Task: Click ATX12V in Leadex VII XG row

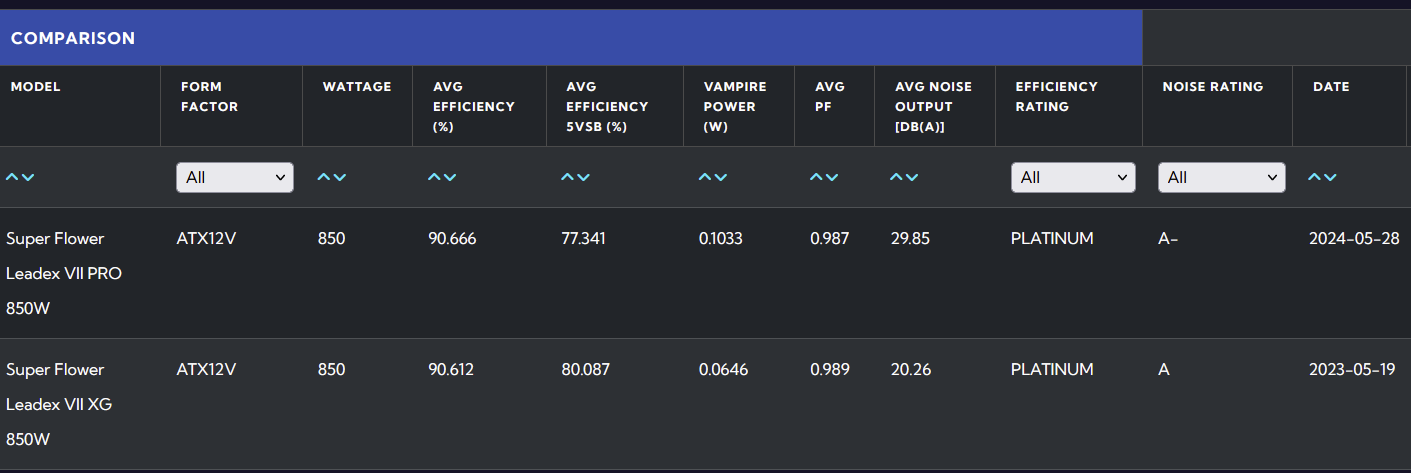Action: pos(206,369)
